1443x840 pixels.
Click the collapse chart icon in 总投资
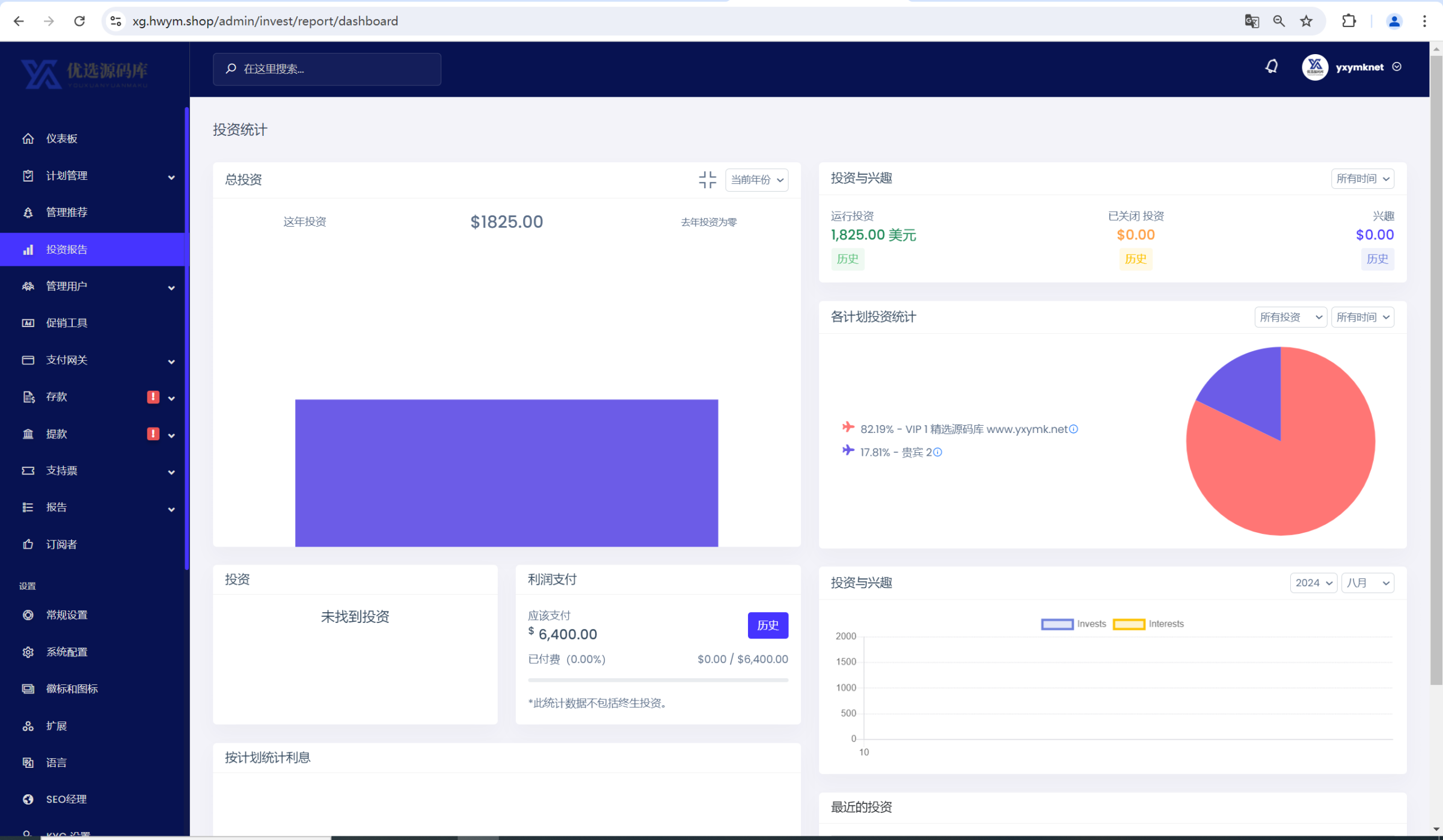tap(707, 179)
